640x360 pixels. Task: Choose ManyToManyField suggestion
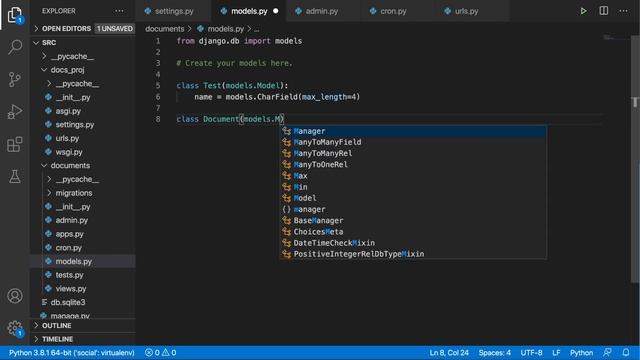pos(413,142)
